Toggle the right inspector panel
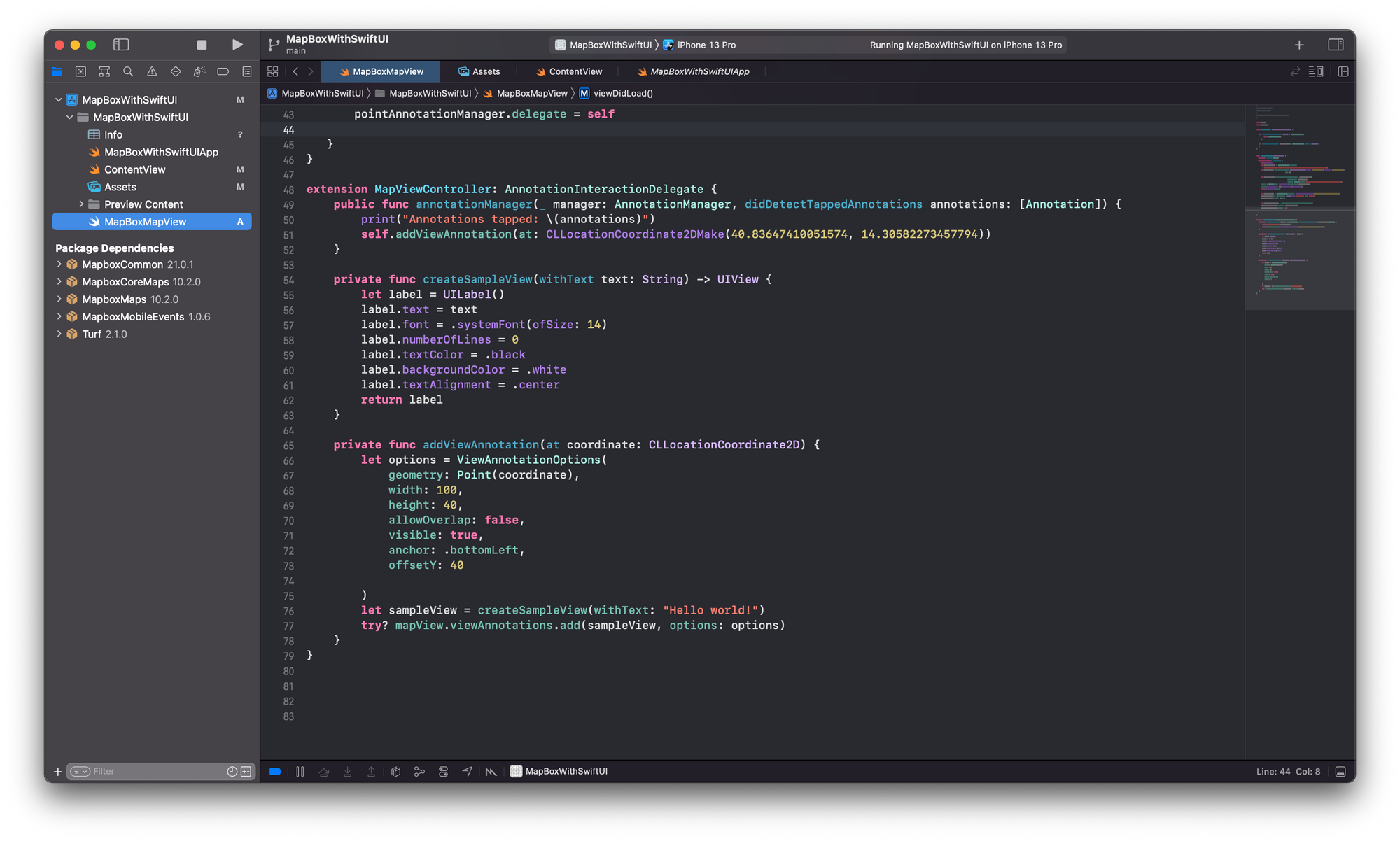The image size is (1400, 841). (x=1336, y=45)
